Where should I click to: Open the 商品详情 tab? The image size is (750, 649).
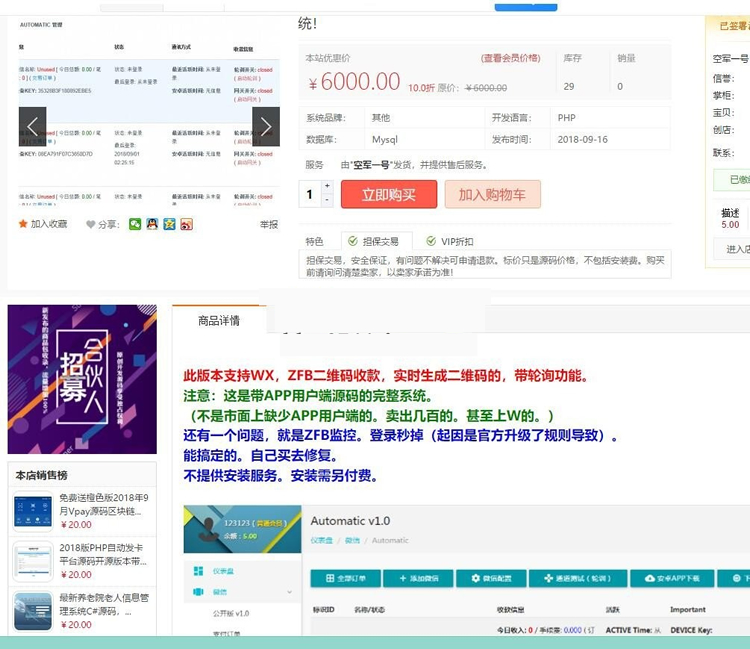[218, 321]
